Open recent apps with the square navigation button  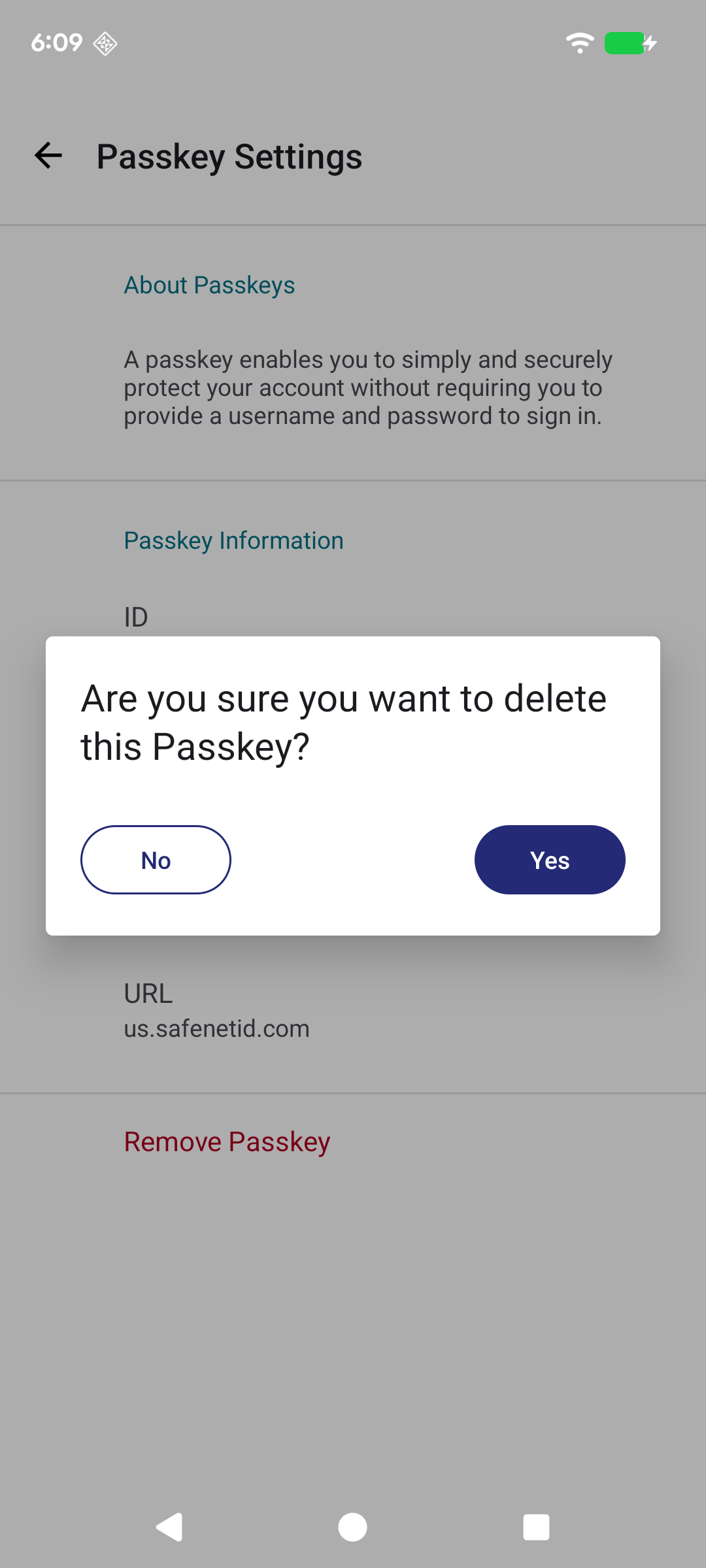535,1527
